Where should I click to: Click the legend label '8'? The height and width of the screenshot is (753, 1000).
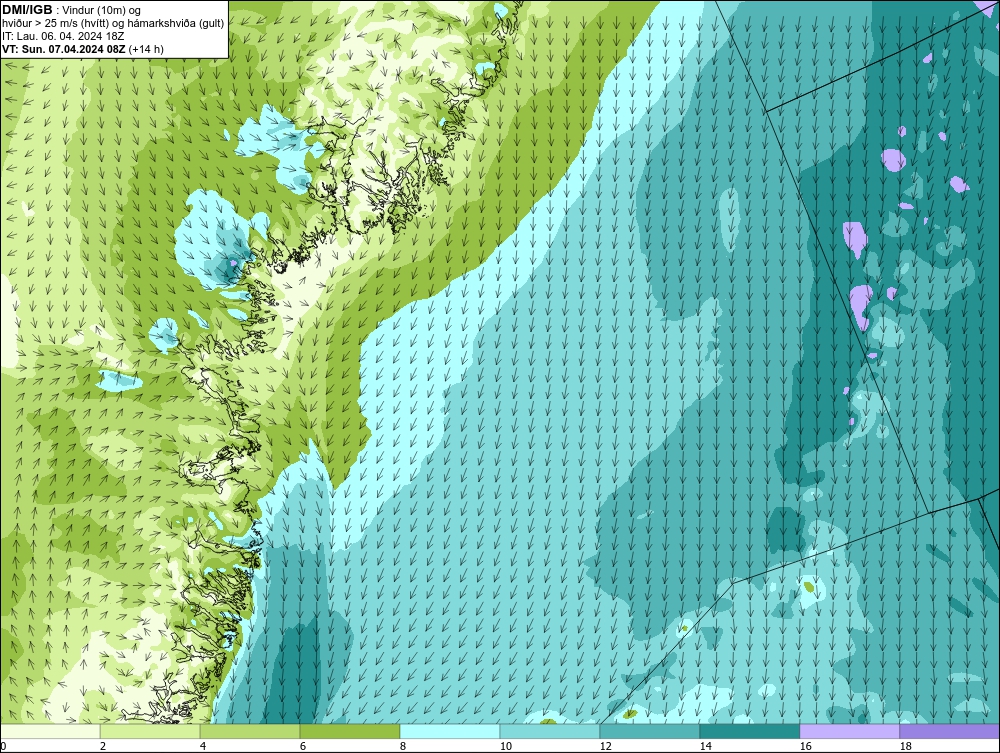tap(402, 746)
